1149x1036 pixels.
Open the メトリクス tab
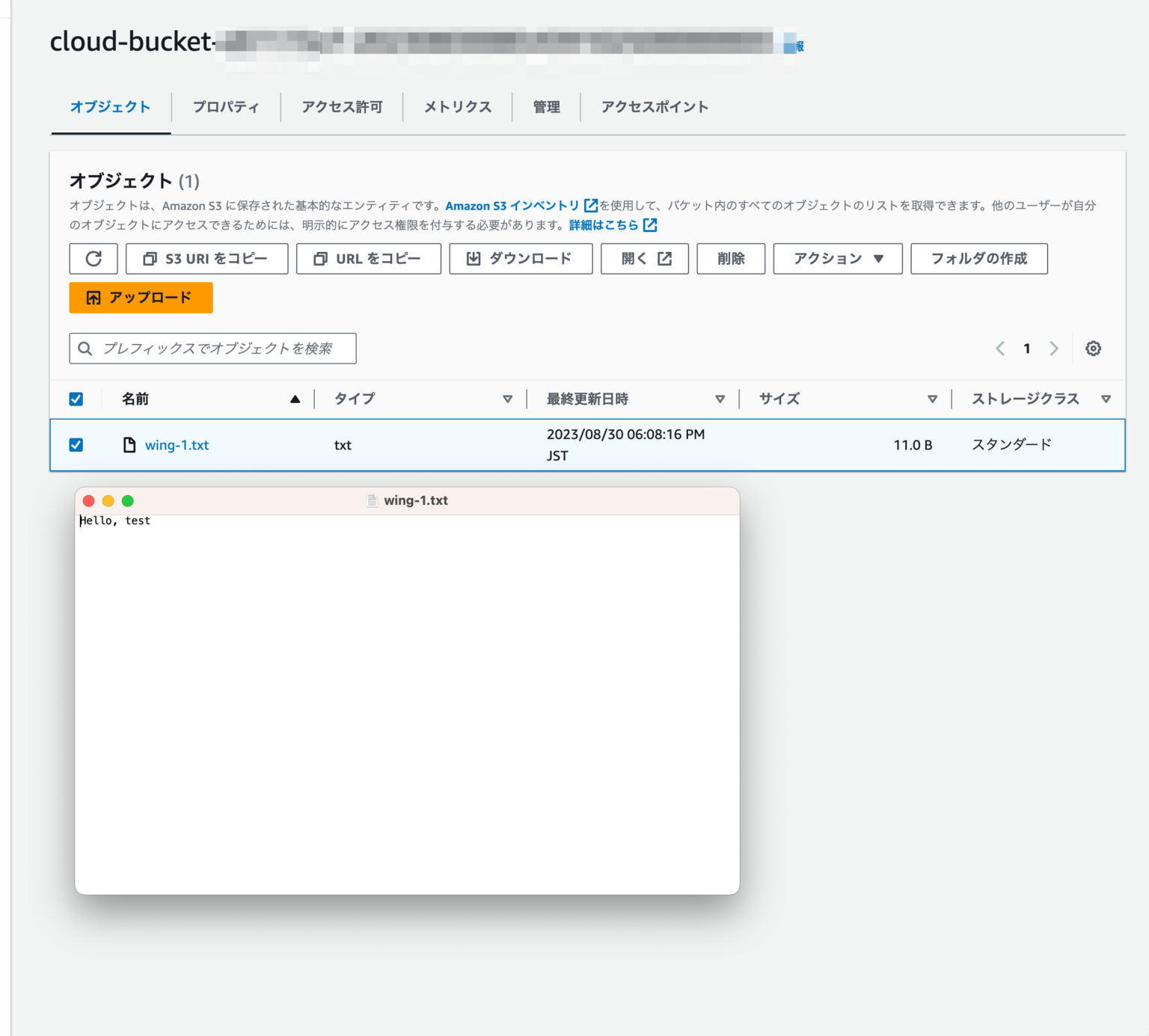pos(456,107)
